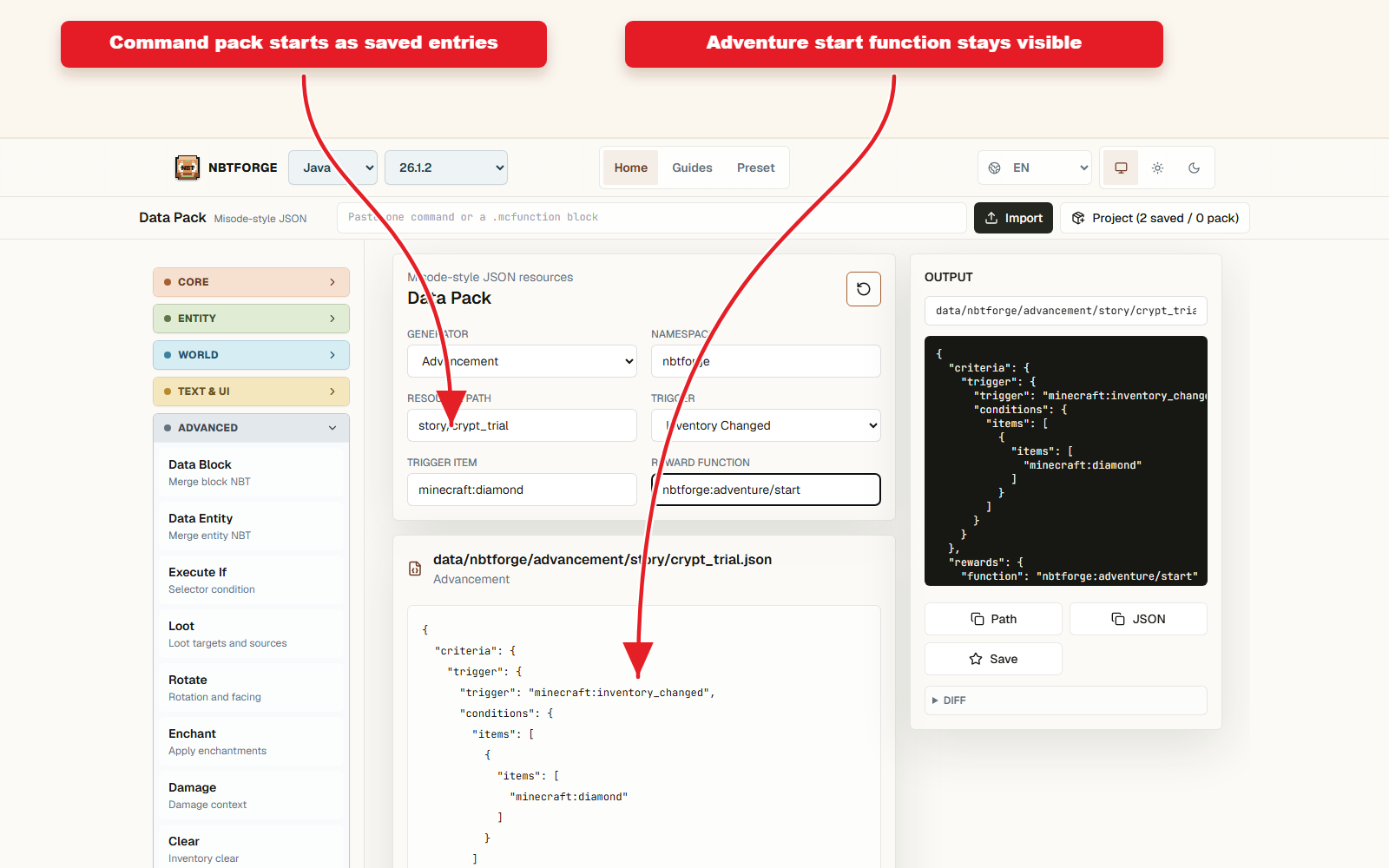Click the Save button
The height and width of the screenshot is (868, 1389).
pyautogui.click(x=993, y=659)
